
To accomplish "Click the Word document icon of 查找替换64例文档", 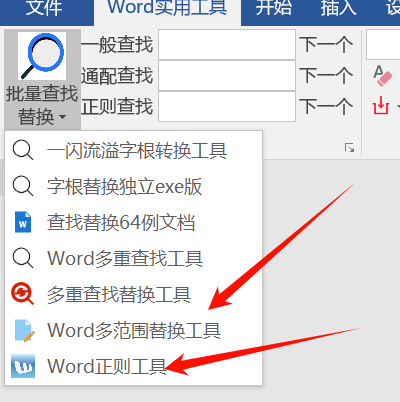I will coord(23,222).
